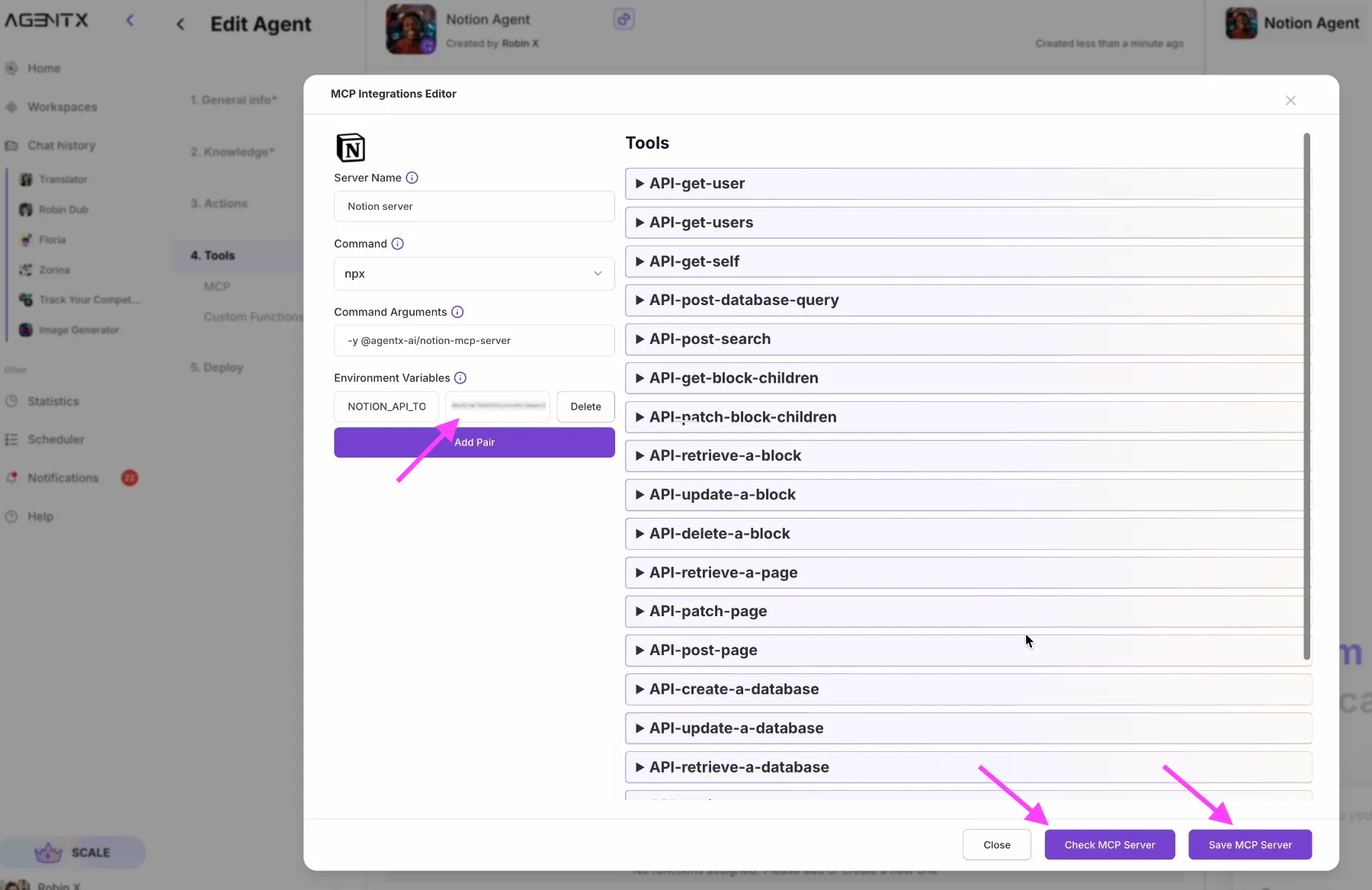Viewport: 1372px width, 890px height.
Task: Click the Notifications count badge
Action: (130, 478)
